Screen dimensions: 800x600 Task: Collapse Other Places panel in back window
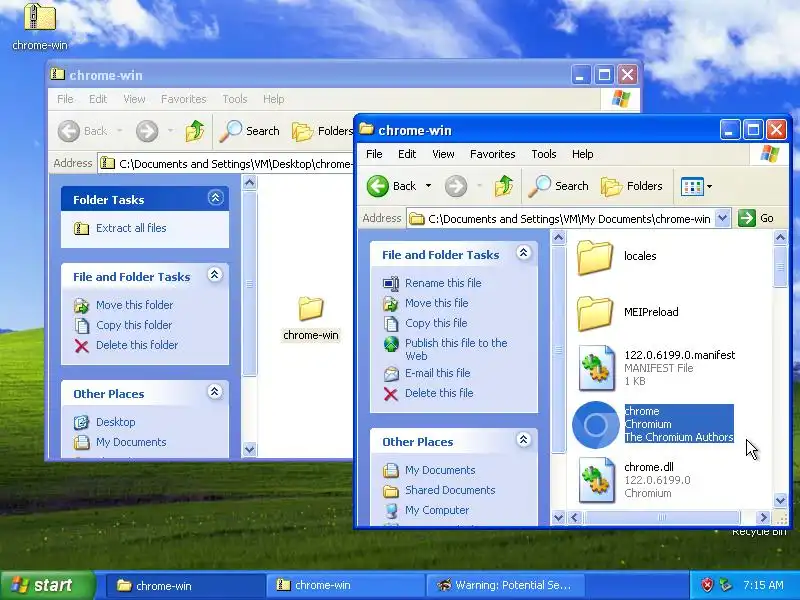[x=215, y=391]
